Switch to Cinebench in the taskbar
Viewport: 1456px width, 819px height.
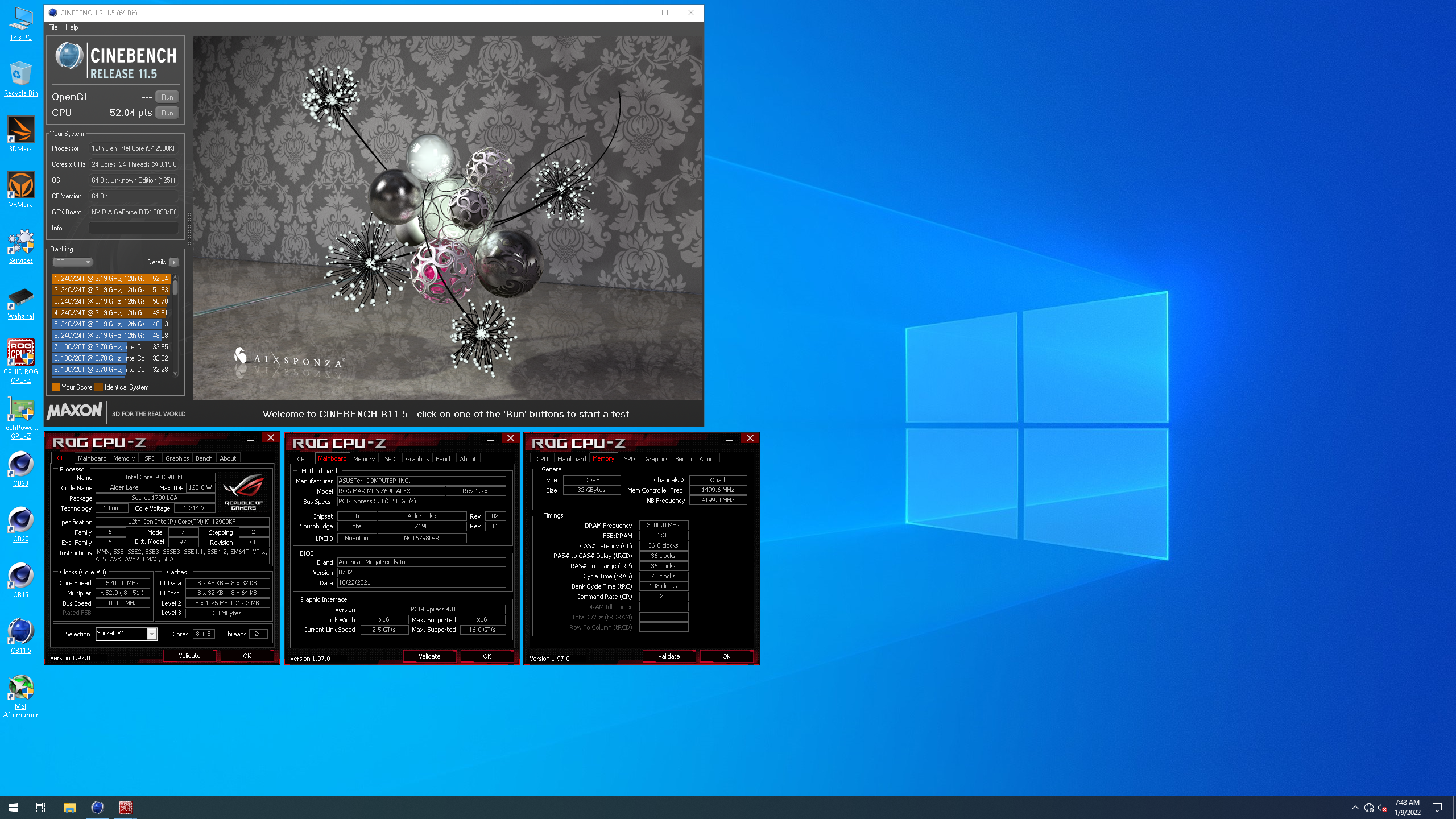coord(97,808)
